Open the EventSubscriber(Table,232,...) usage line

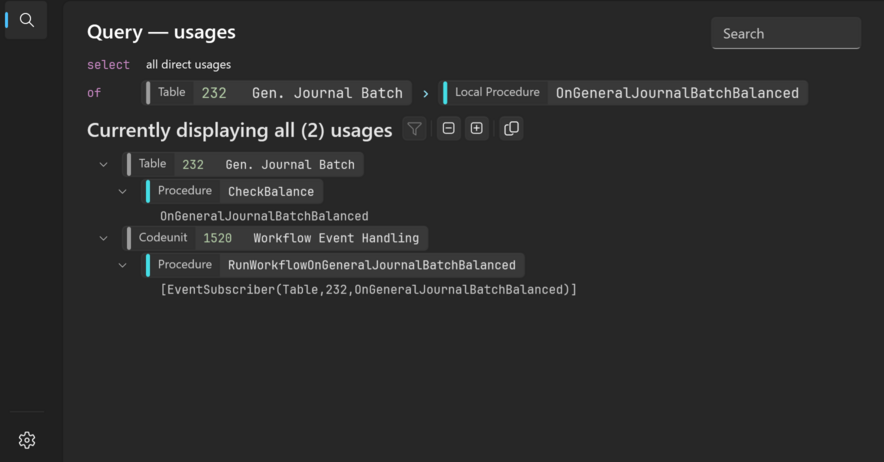coord(368,289)
